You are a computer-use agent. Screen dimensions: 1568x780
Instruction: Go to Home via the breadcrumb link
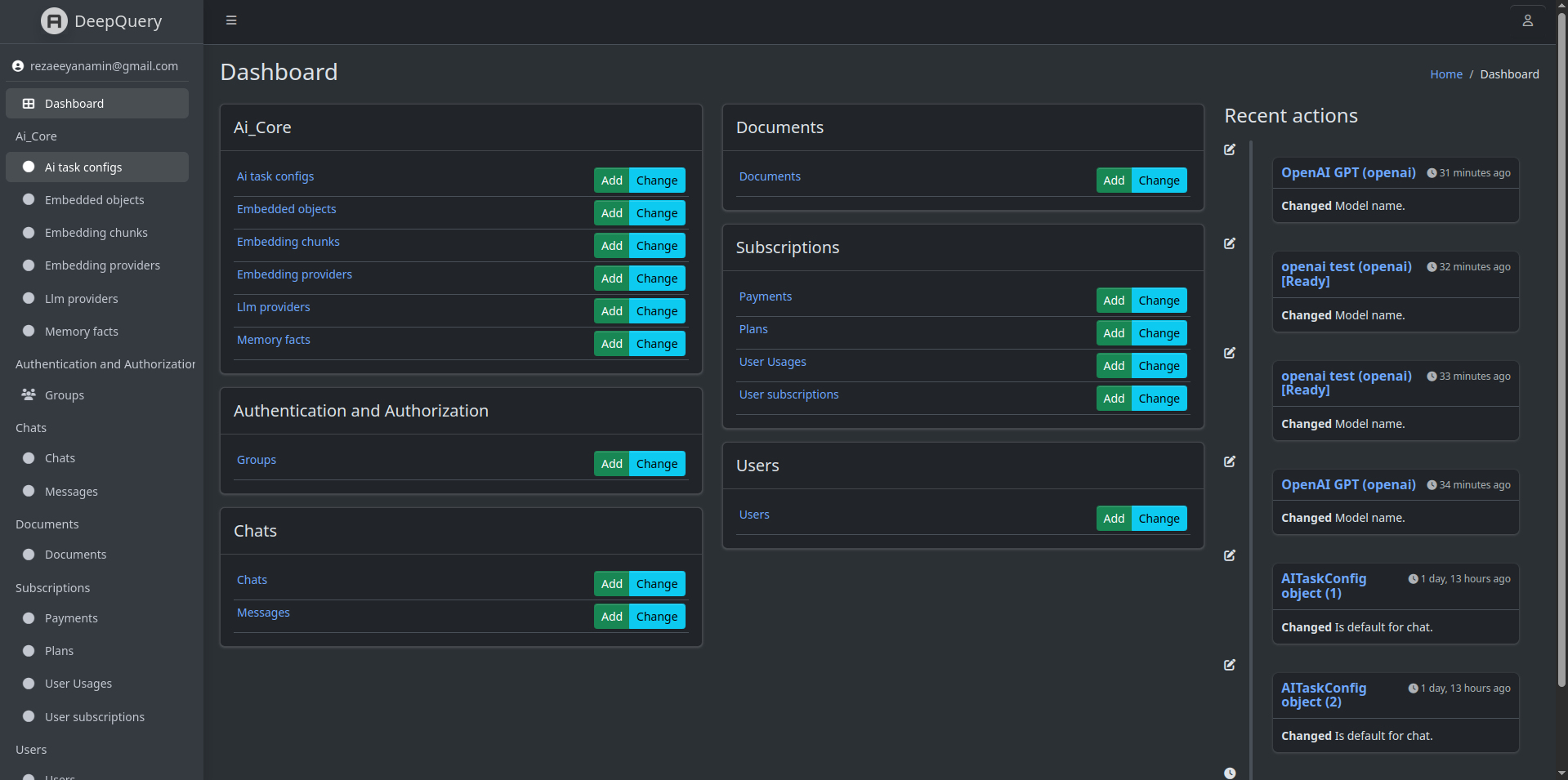1446,74
